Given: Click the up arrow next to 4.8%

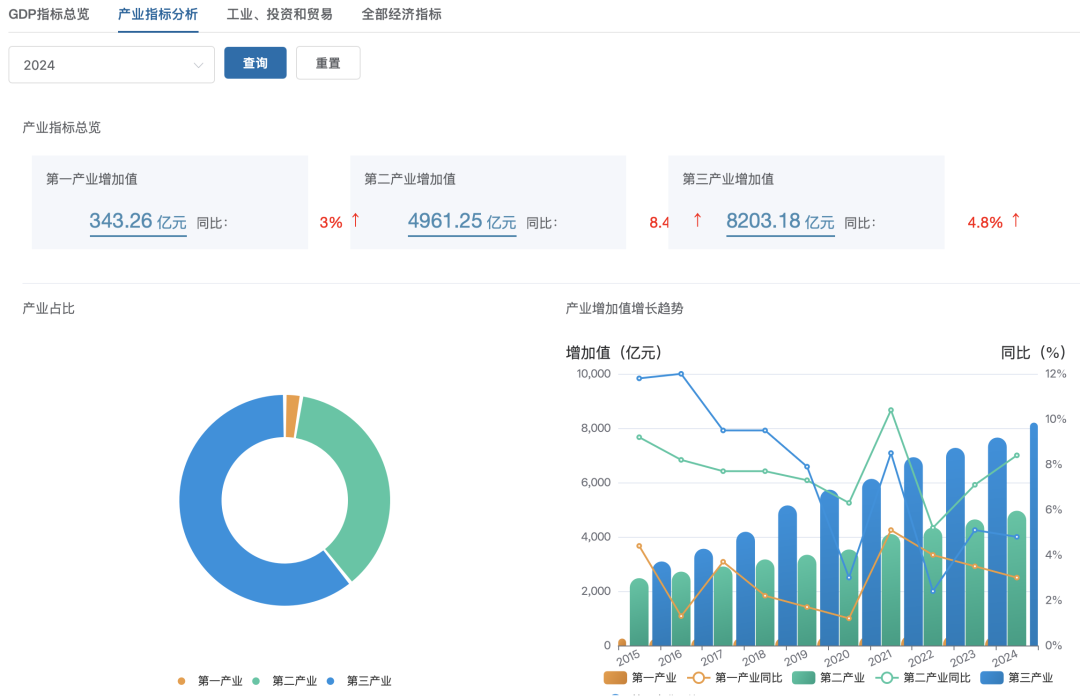Looking at the screenshot, I should pos(1016,220).
